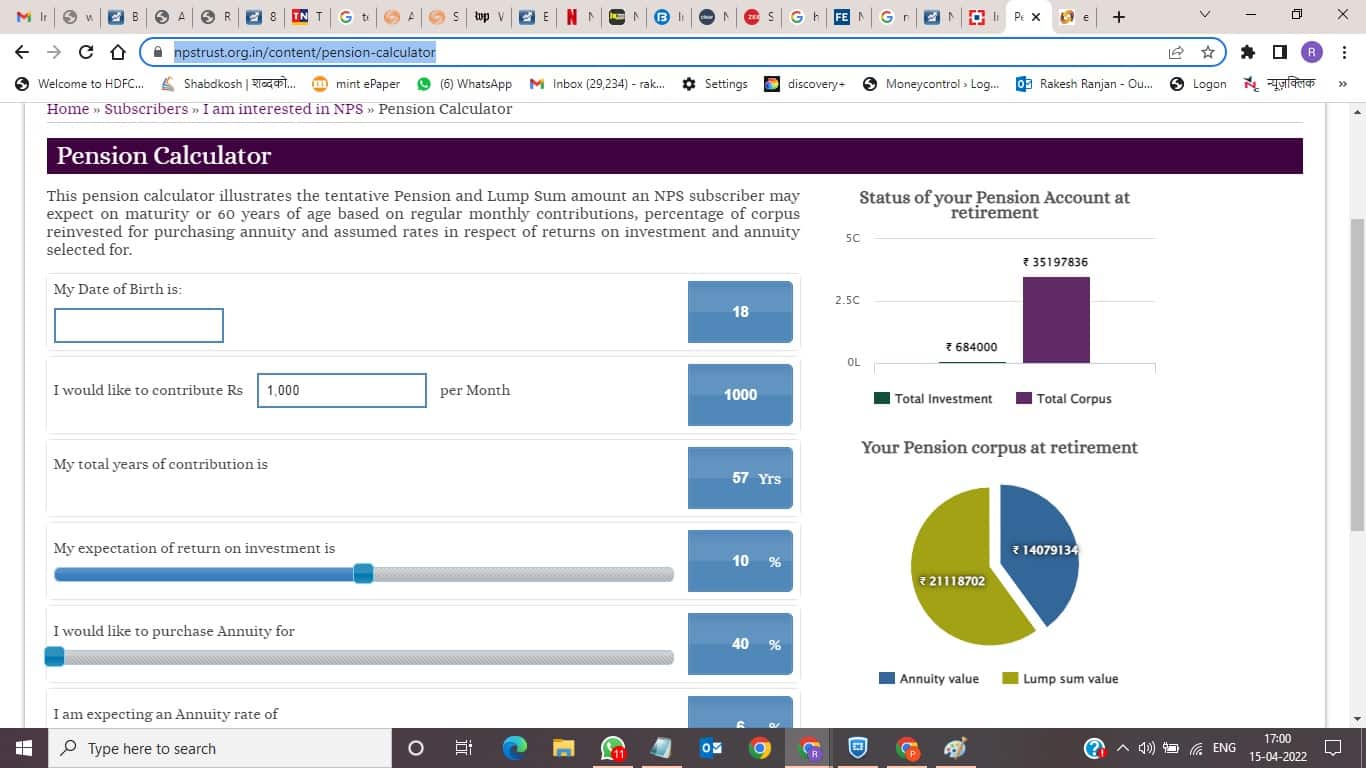The image size is (1366, 768).
Task: Reload the page with the refresh icon
Action: 86,52
